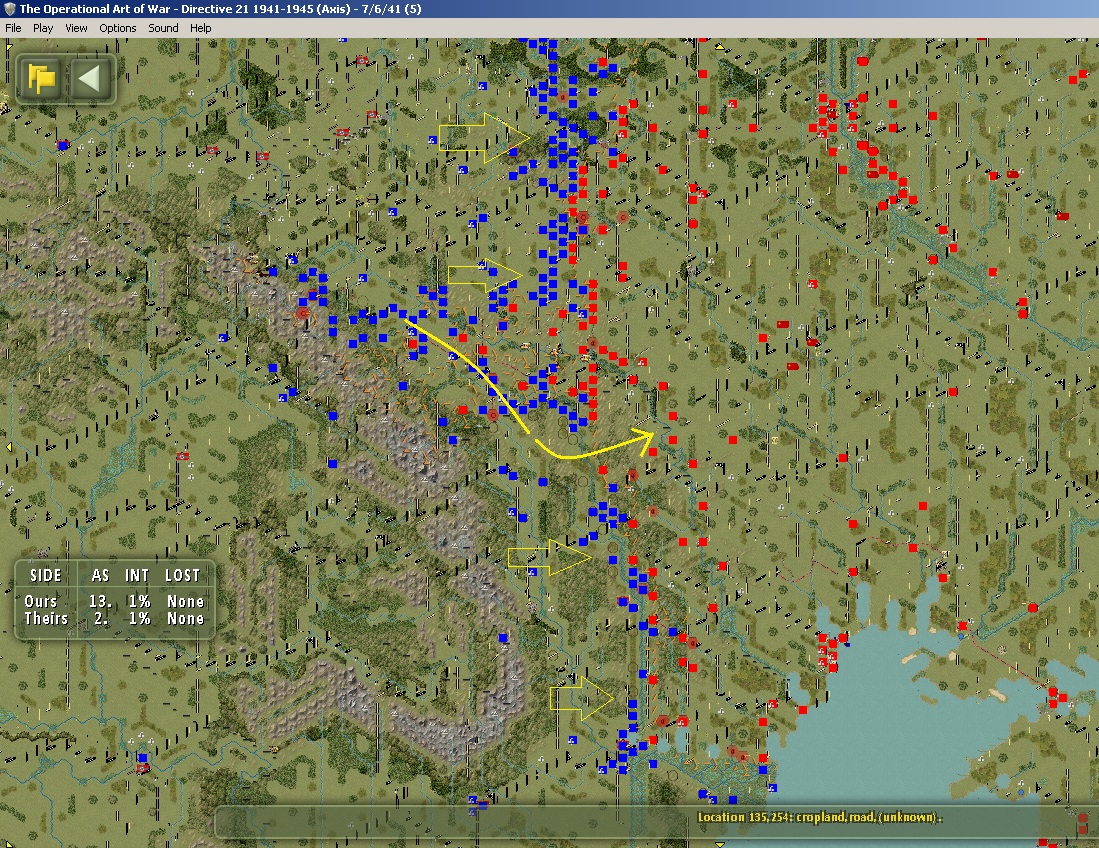Open the File menu
The image size is (1099, 848).
click(x=13, y=28)
